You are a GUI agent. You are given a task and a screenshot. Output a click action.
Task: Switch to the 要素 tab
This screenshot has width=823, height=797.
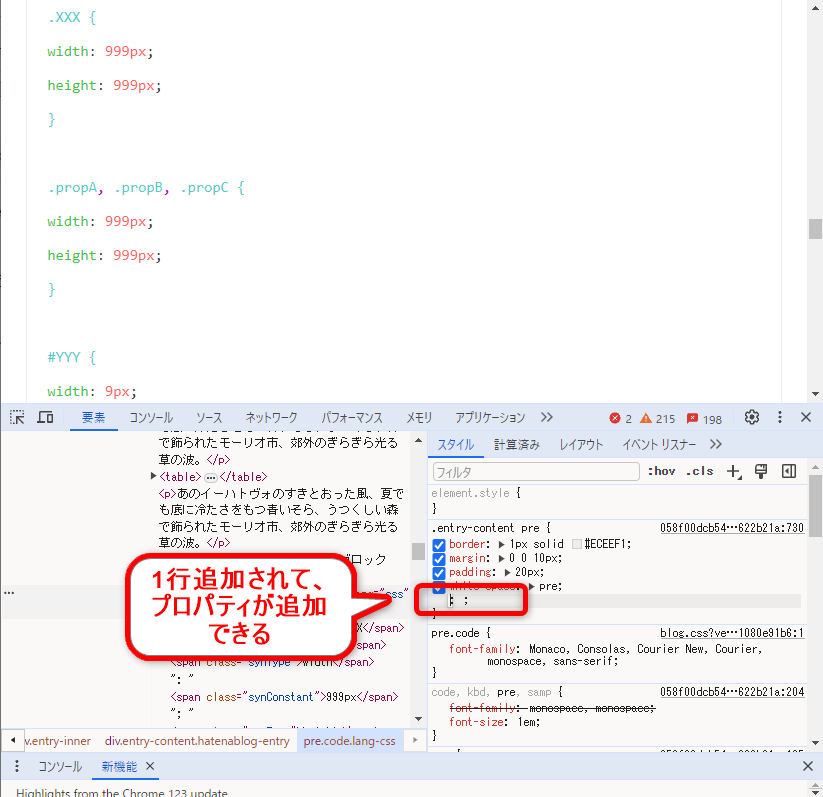[93, 417]
